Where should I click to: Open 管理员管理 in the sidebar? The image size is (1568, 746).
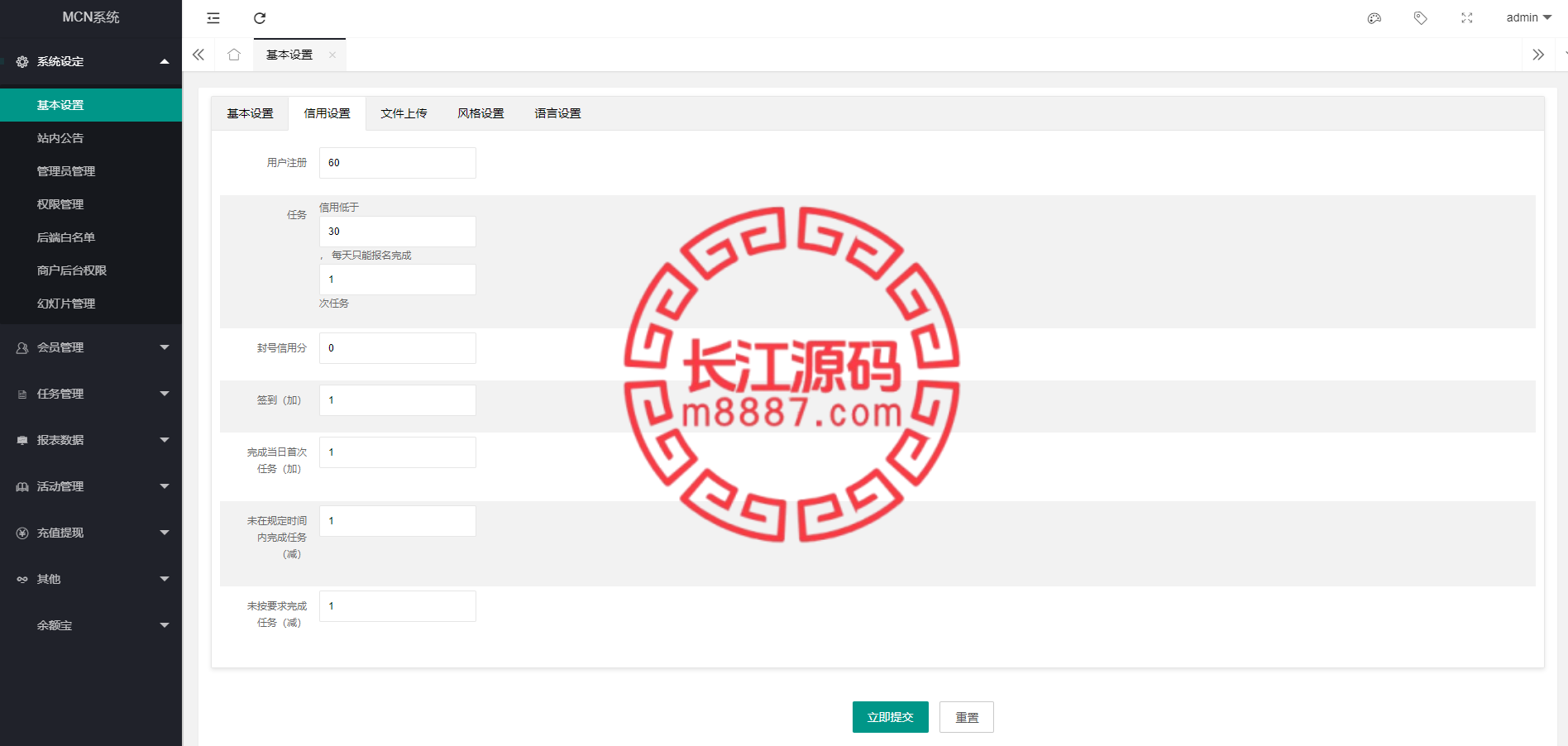pyautogui.click(x=91, y=171)
